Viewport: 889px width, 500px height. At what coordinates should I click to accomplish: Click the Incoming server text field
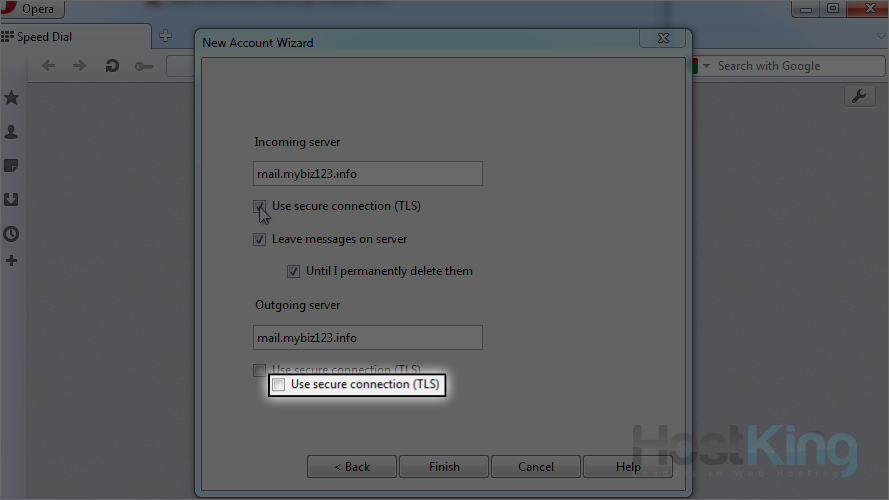tap(368, 174)
